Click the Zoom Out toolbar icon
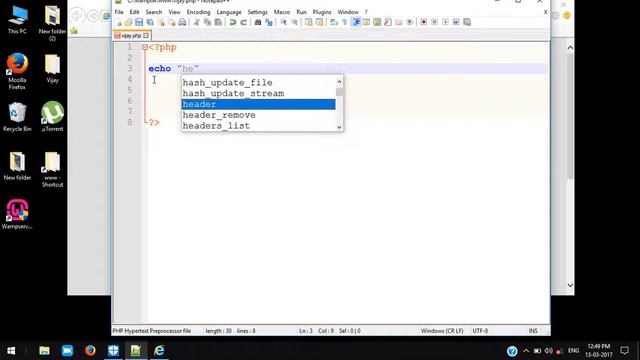Viewport: 640px width, 360px height. coord(294,22)
